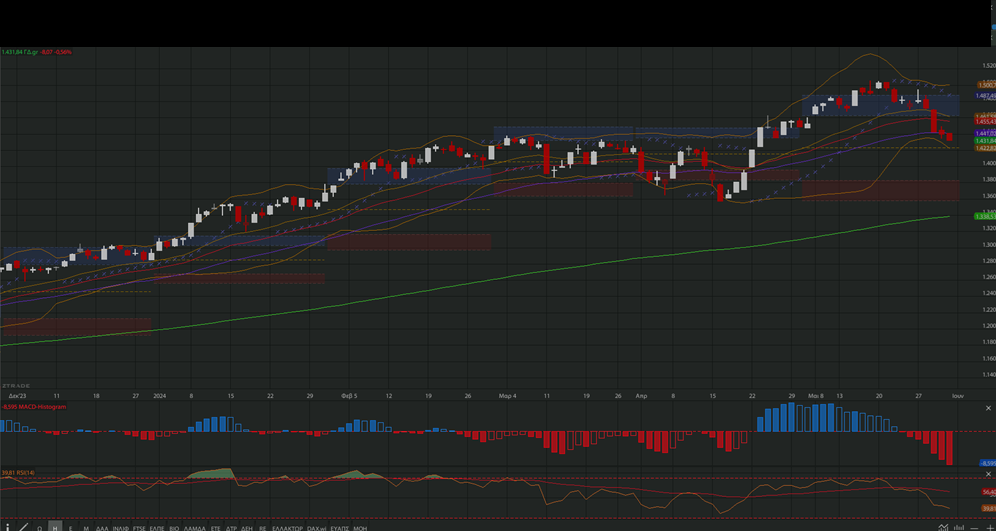Click the Ιουν date axis label
Screen dimensions: 996x531
(x=958, y=395)
